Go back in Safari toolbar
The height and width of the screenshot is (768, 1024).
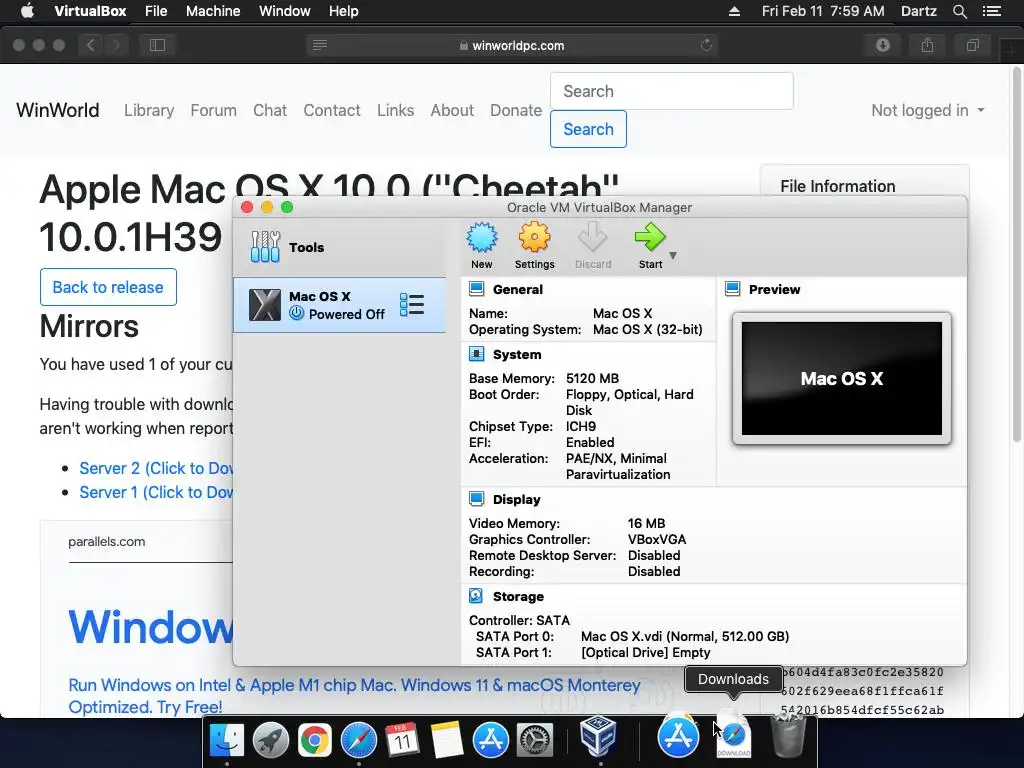coord(91,45)
